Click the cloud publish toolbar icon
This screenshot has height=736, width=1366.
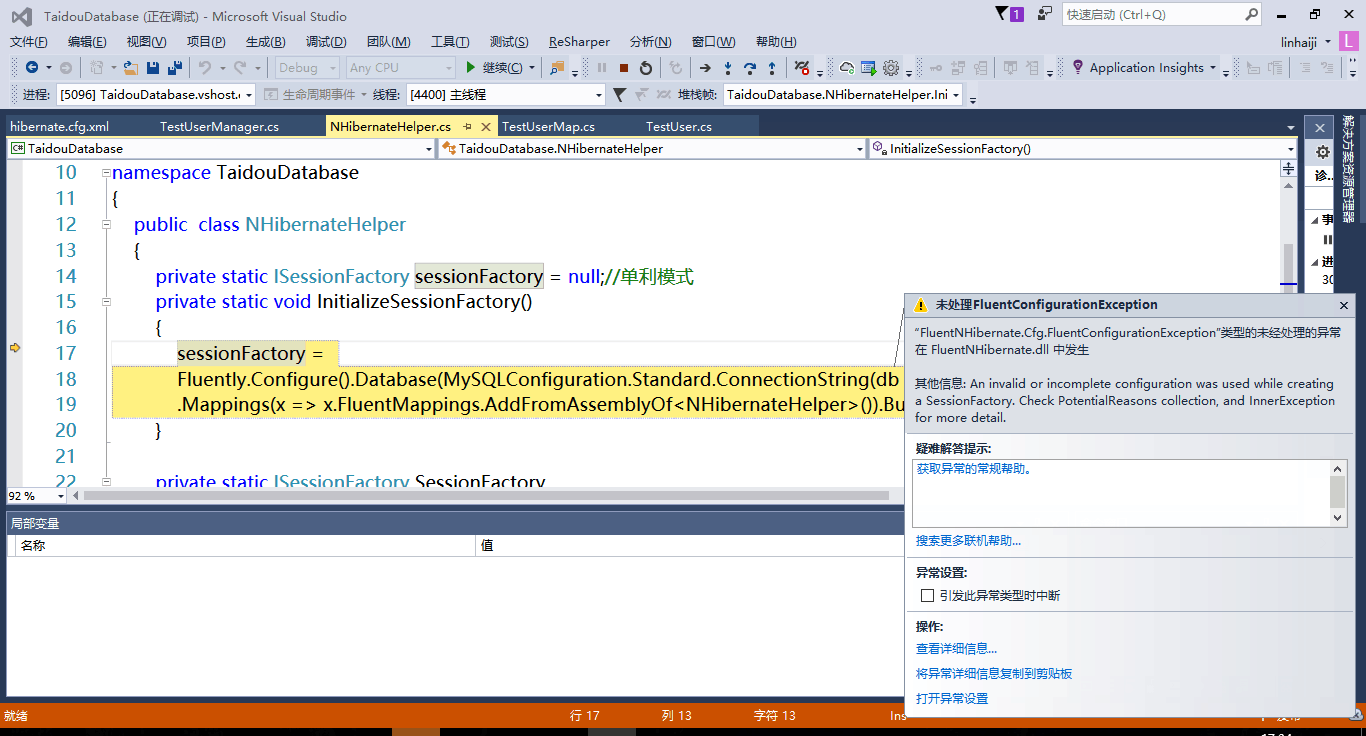[847, 68]
